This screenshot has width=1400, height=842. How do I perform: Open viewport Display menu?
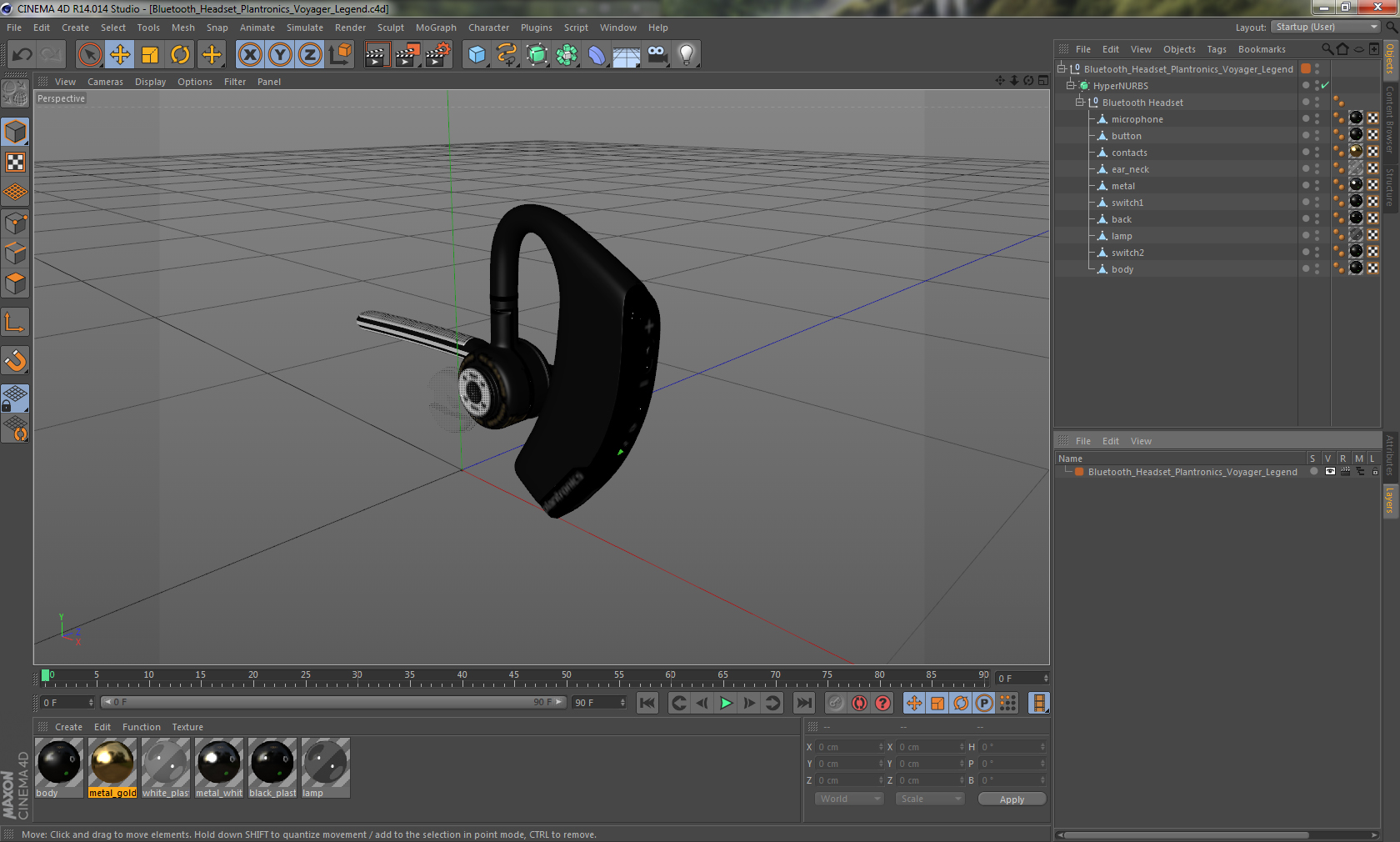coord(150,82)
